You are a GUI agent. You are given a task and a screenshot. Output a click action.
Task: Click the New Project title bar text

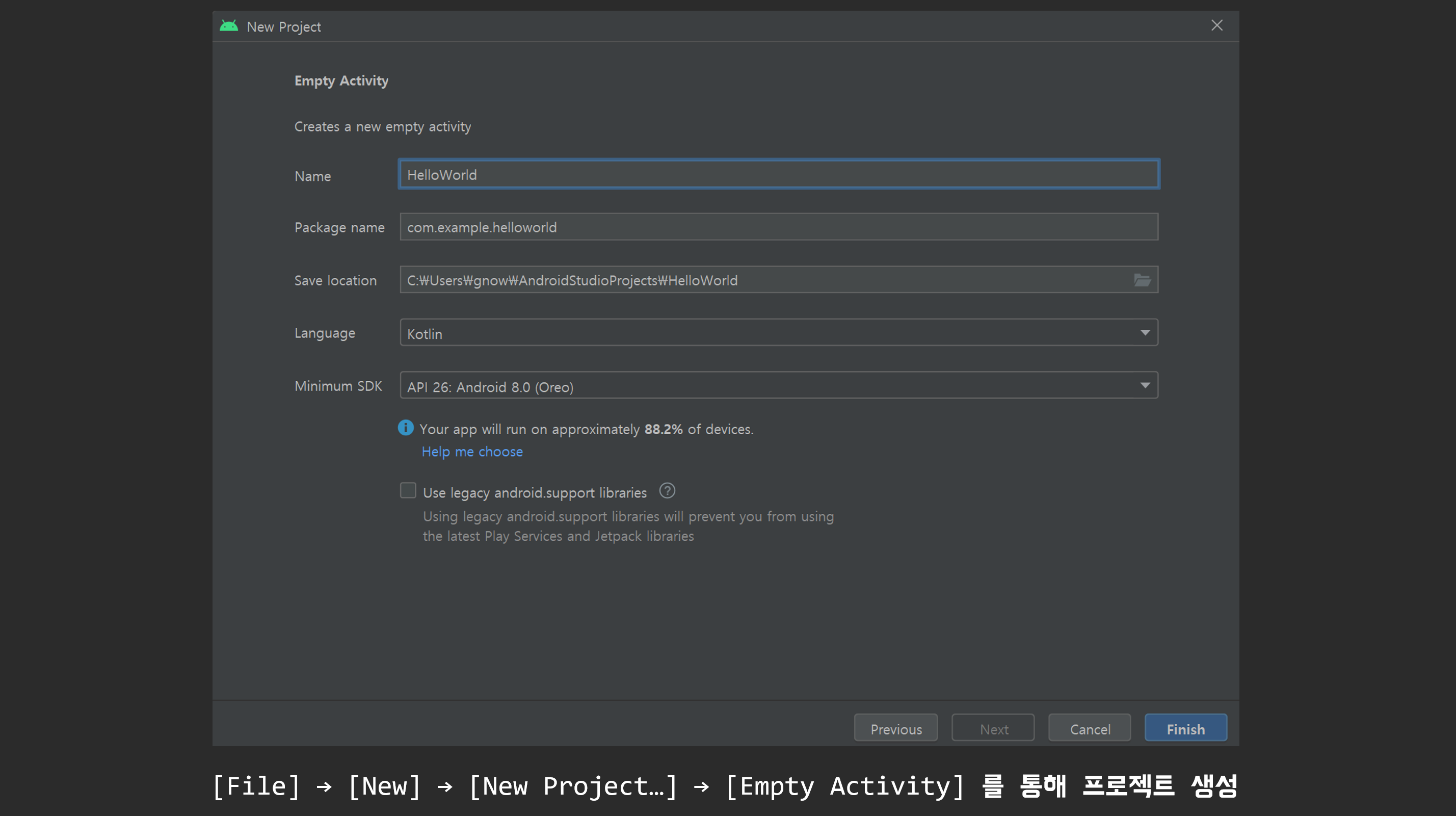pyautogui.click(x=284, y=27)
